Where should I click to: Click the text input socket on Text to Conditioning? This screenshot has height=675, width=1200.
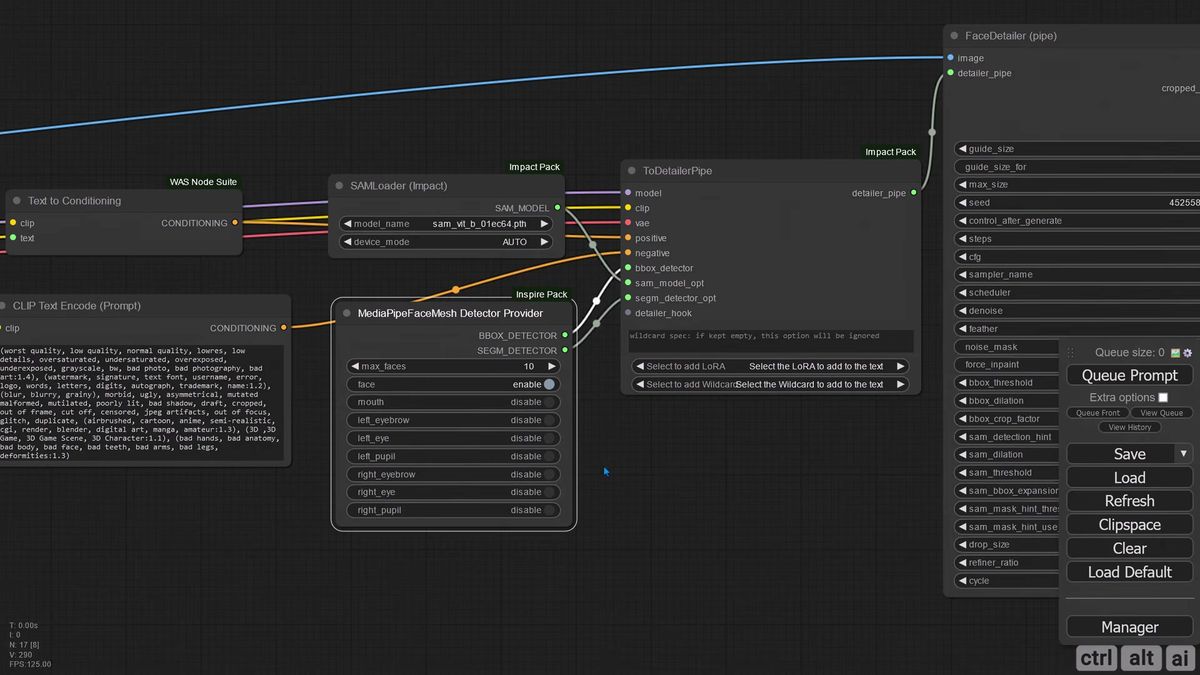[13, 238]
